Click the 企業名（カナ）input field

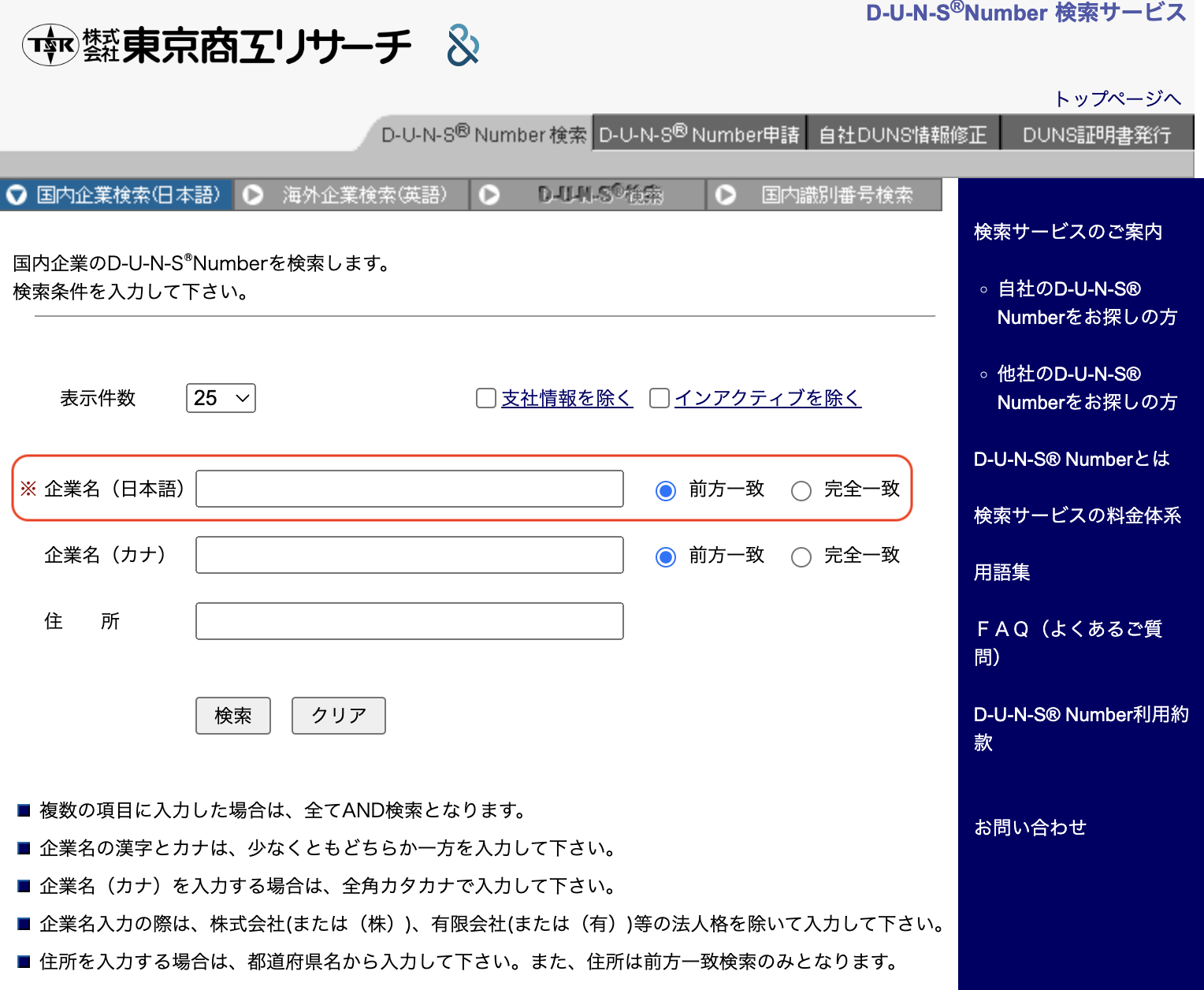click(410, 555)
